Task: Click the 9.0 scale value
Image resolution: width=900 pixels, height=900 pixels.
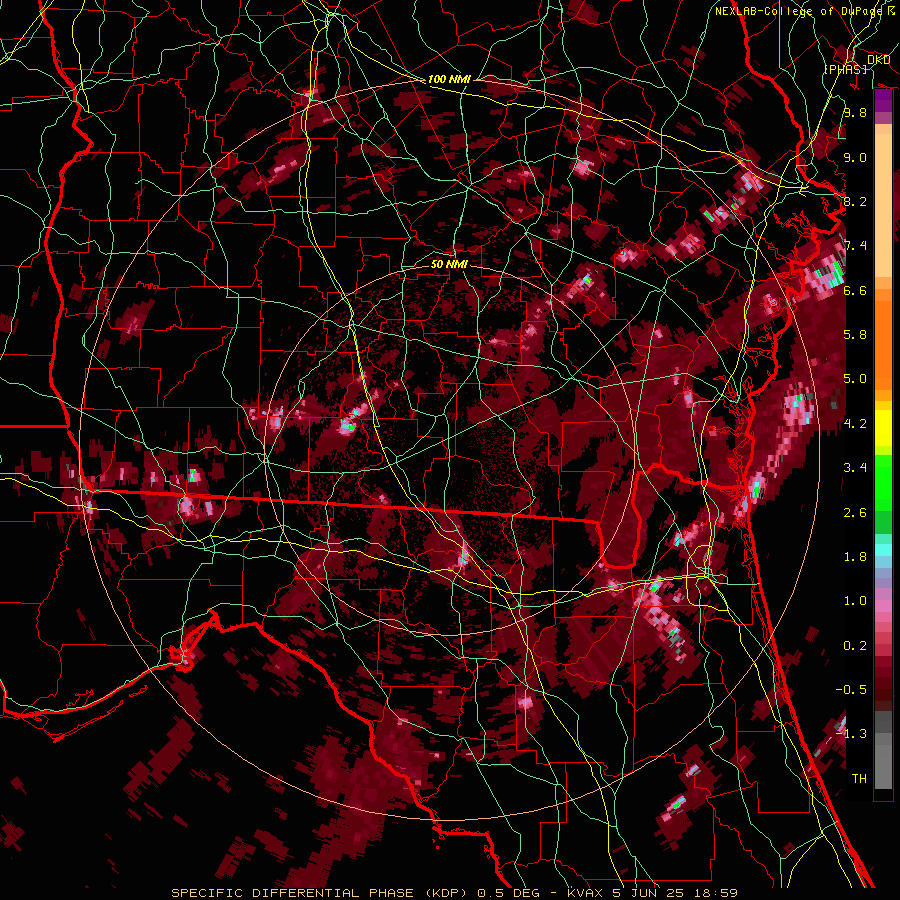Action: [x=855, y=157]
